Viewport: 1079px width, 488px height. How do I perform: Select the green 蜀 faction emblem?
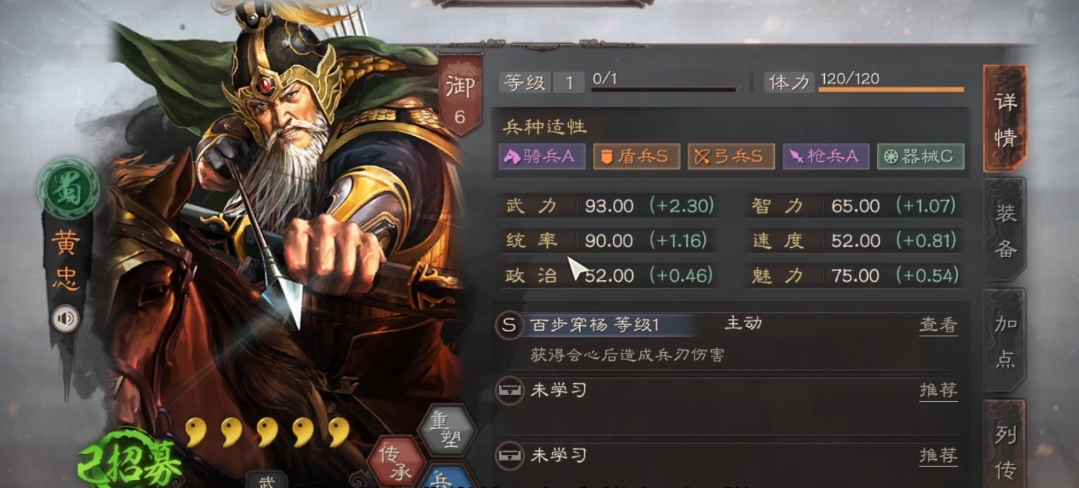(68, 188)
